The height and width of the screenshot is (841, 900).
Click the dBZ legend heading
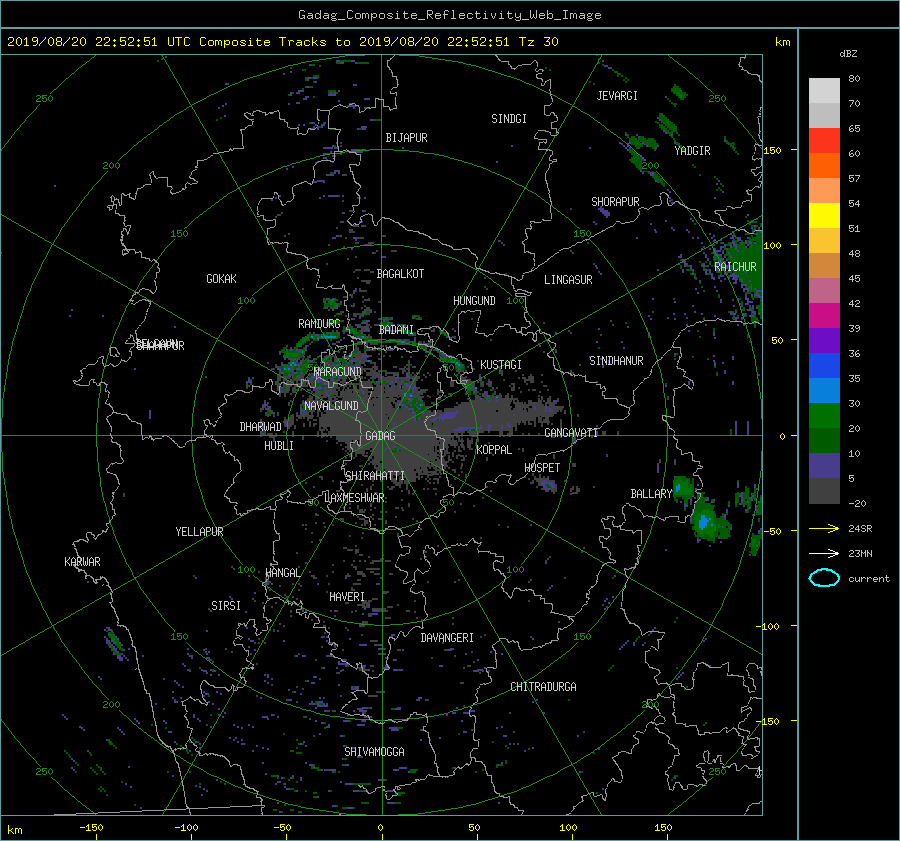pos(848,53)
